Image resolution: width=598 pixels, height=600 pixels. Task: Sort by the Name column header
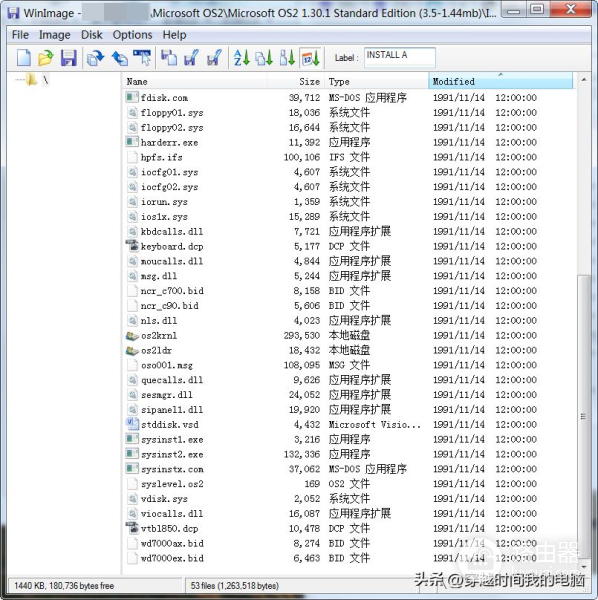195,82
